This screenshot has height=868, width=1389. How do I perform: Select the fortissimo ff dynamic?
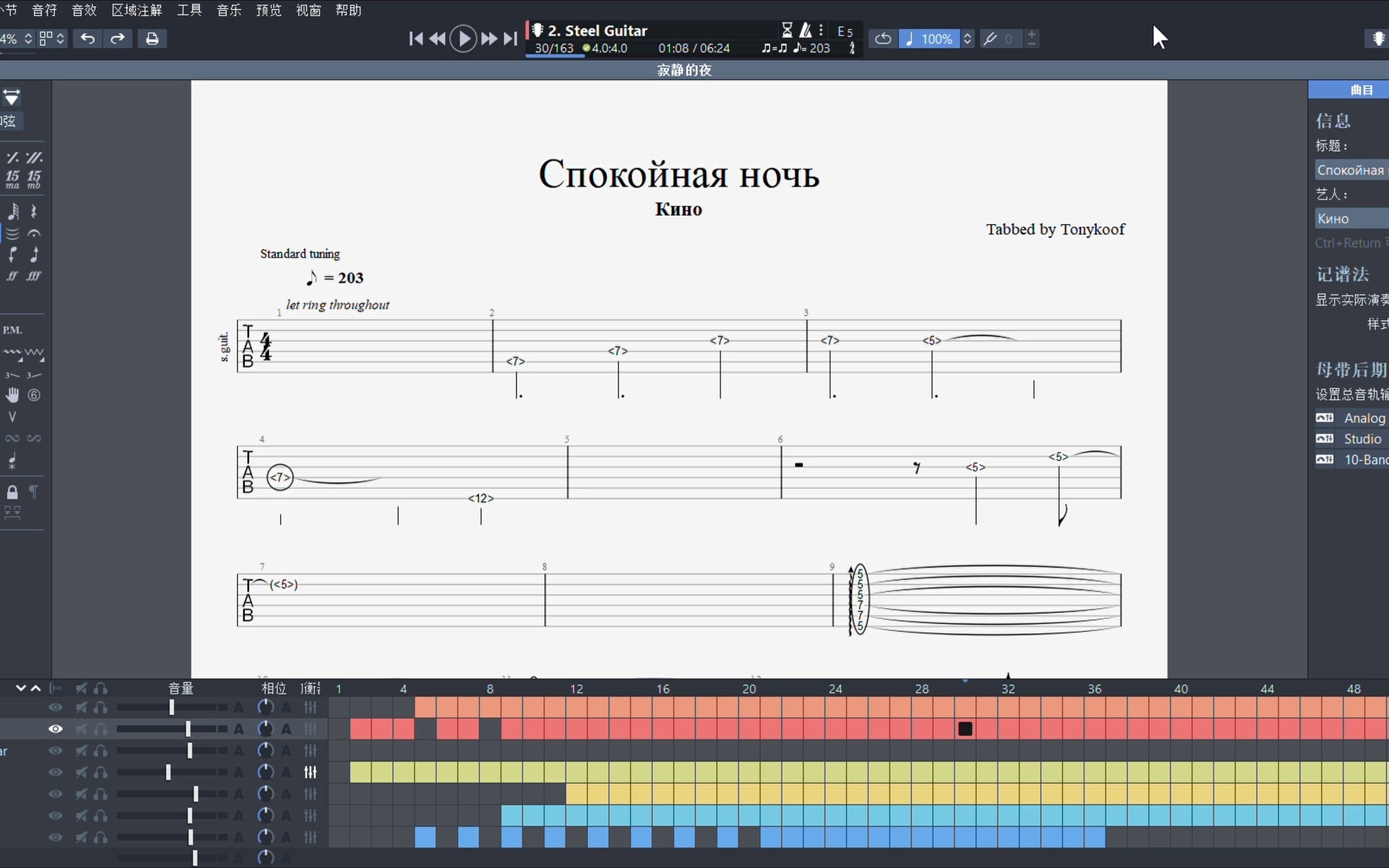(13, 276)
